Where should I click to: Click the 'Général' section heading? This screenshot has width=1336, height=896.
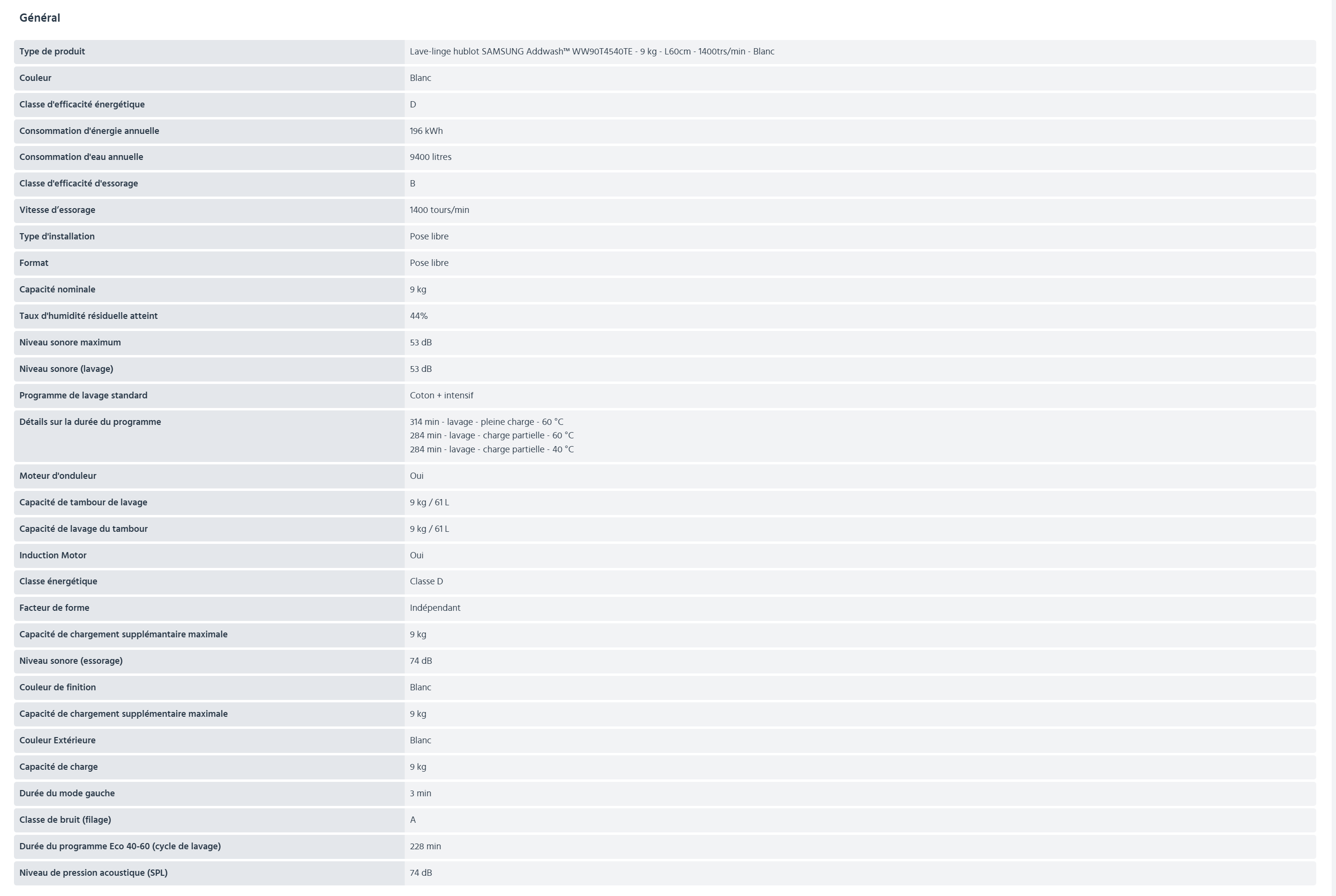pos(40,18)
